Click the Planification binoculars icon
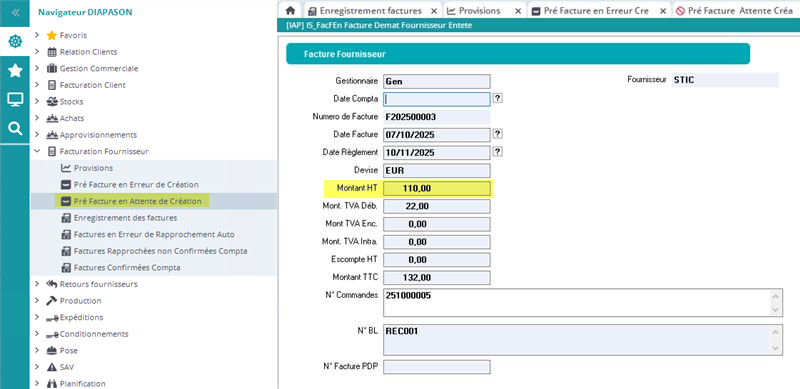Image resolution: width=800 pixels, height=389 pixels. pos(52,383)
